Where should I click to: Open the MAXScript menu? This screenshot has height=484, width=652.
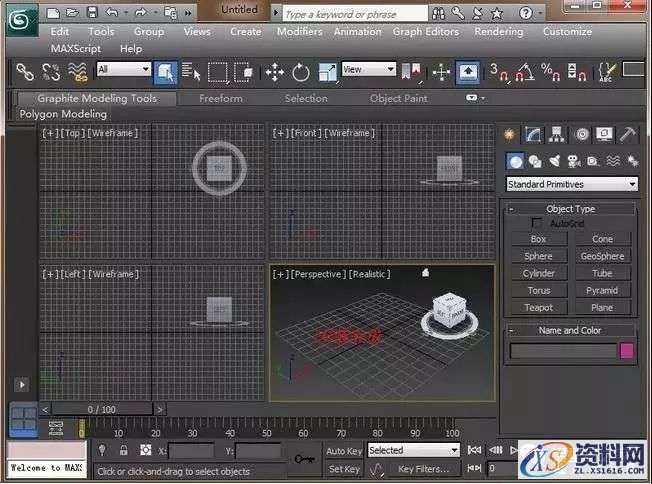(x=76, y=49)
